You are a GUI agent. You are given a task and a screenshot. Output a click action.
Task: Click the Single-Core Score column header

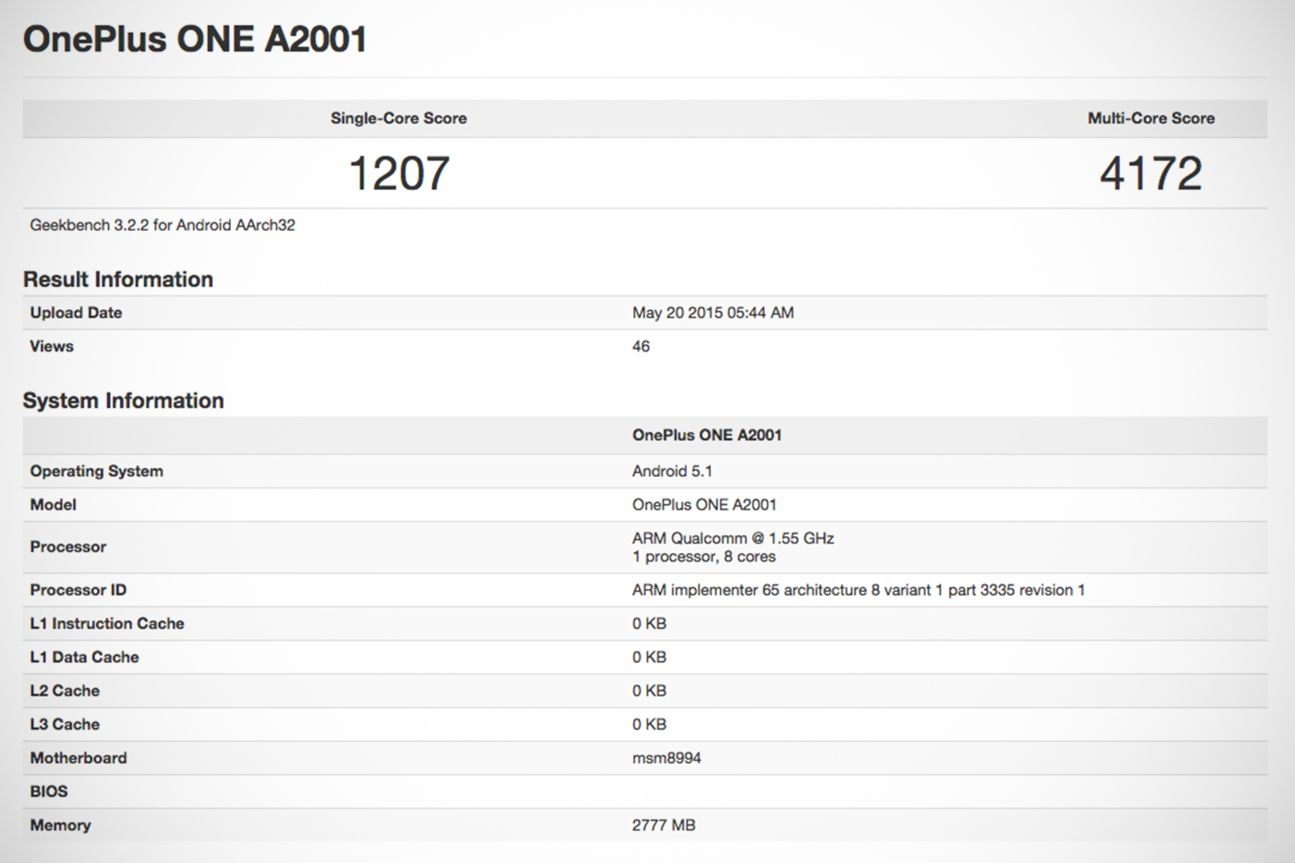click(398, 118)
